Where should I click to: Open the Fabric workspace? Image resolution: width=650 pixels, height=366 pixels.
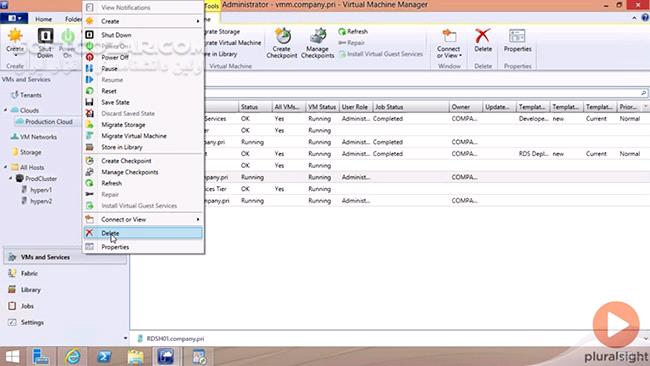tap(65, 273)
